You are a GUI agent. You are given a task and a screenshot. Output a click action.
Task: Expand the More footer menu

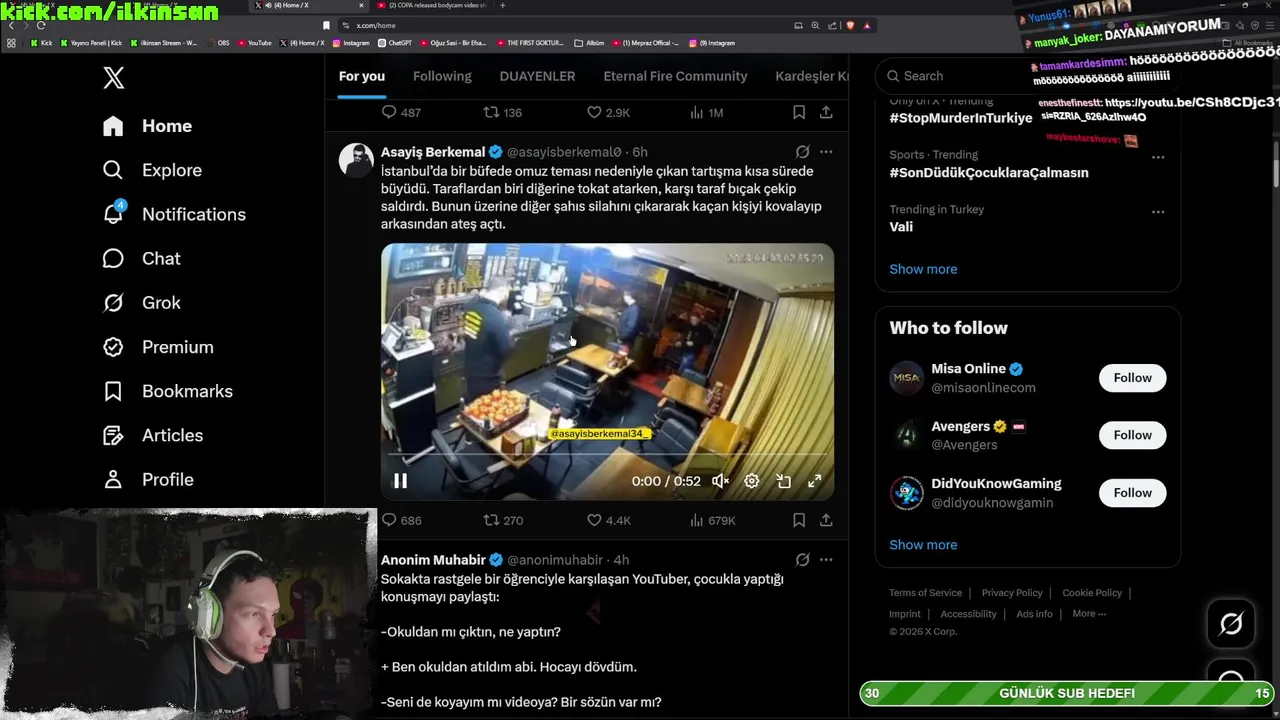[x=1089, y=614]
